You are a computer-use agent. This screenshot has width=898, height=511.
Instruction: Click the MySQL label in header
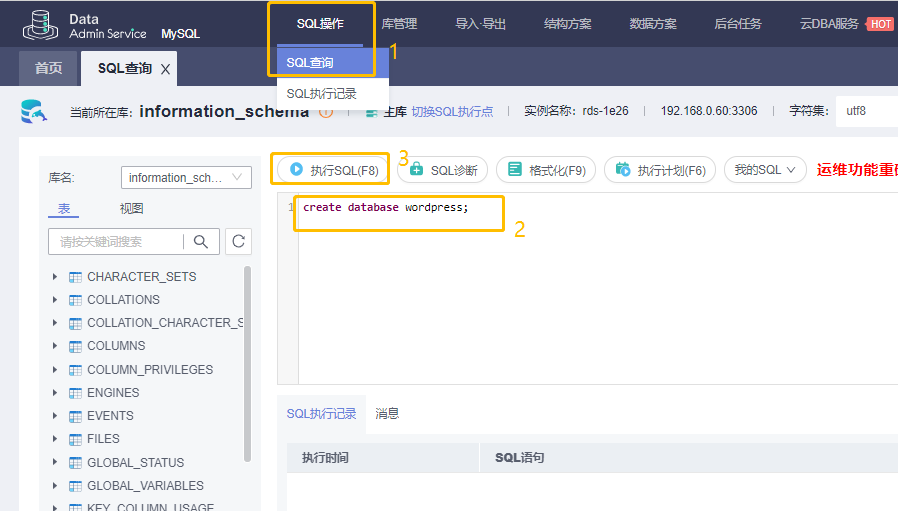click(x=180, y=34)
